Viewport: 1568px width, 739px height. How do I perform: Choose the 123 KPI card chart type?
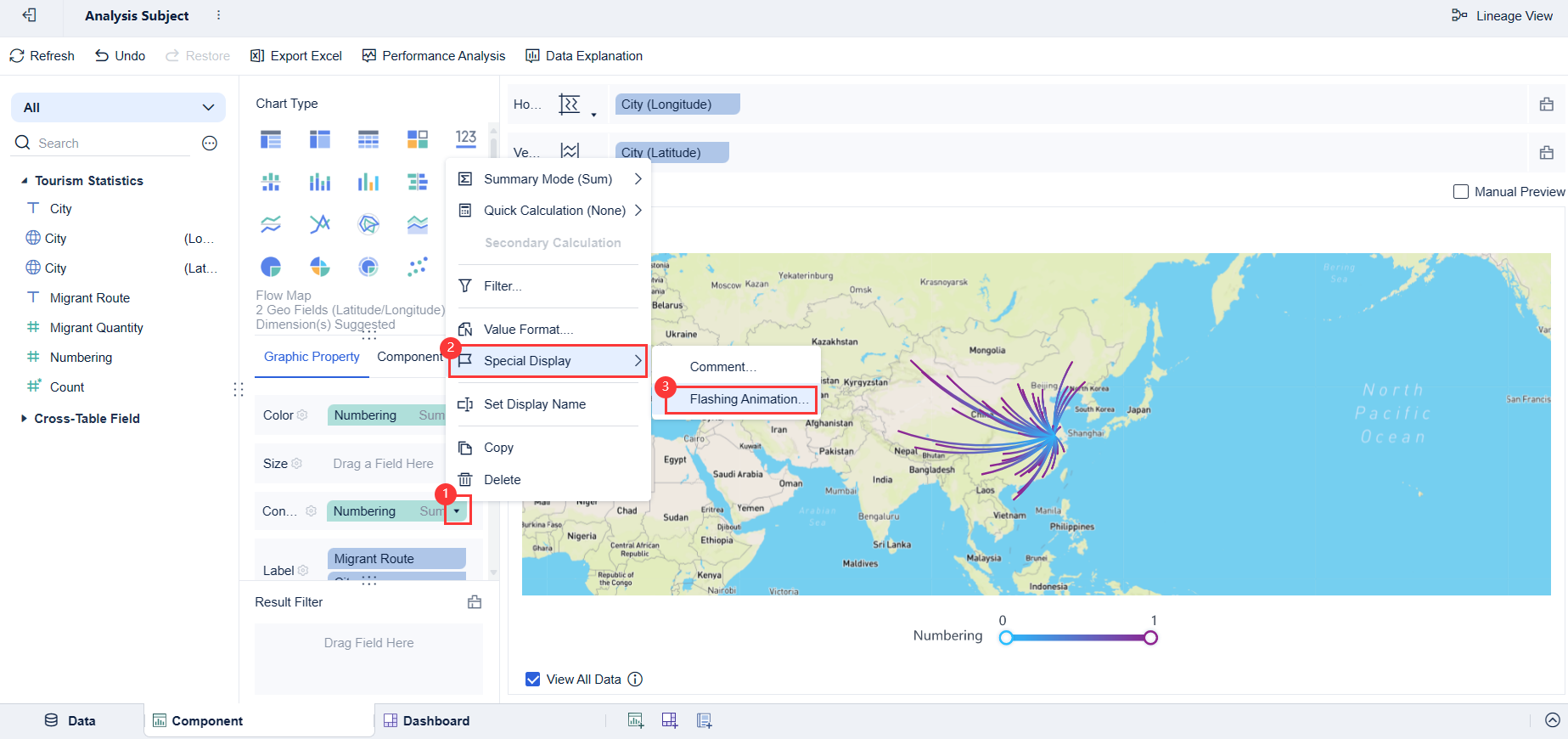pyautogui.click(x=466, y=138)
